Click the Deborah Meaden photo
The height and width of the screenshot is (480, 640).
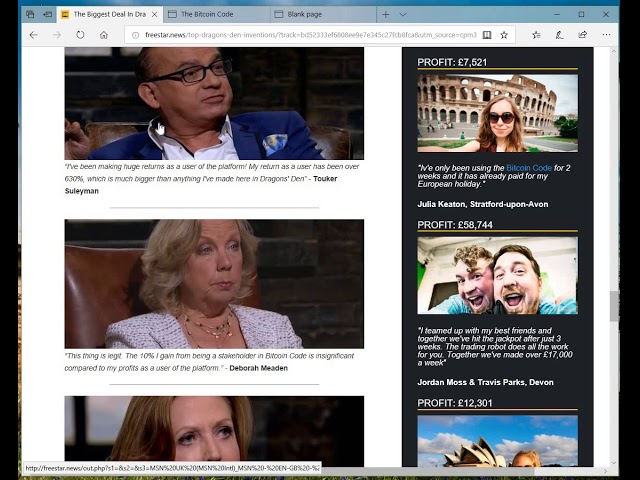coord(214,284)
